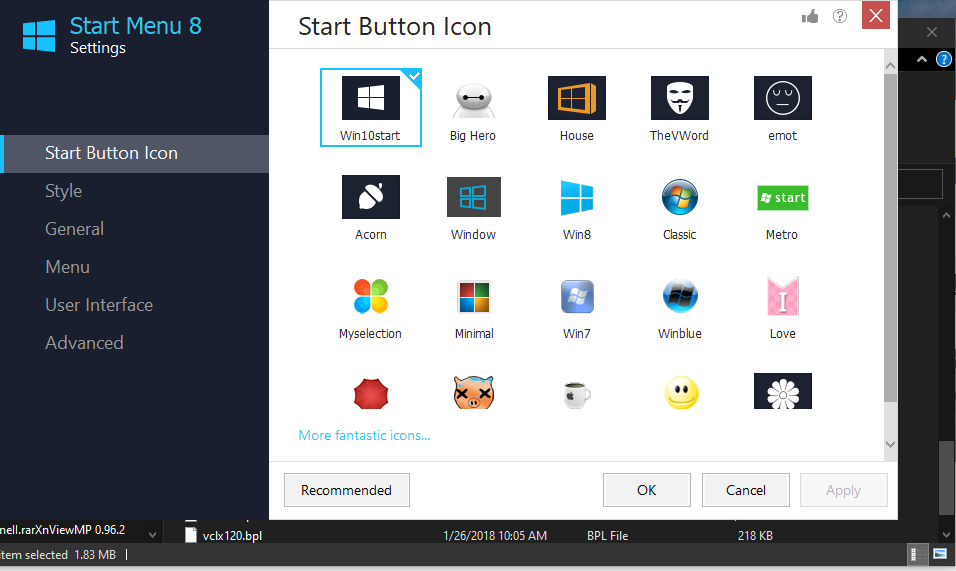This screenshot has height=571, width=956.
Task: Go to the Menu settings section
Action: click(x=68, y=267)
